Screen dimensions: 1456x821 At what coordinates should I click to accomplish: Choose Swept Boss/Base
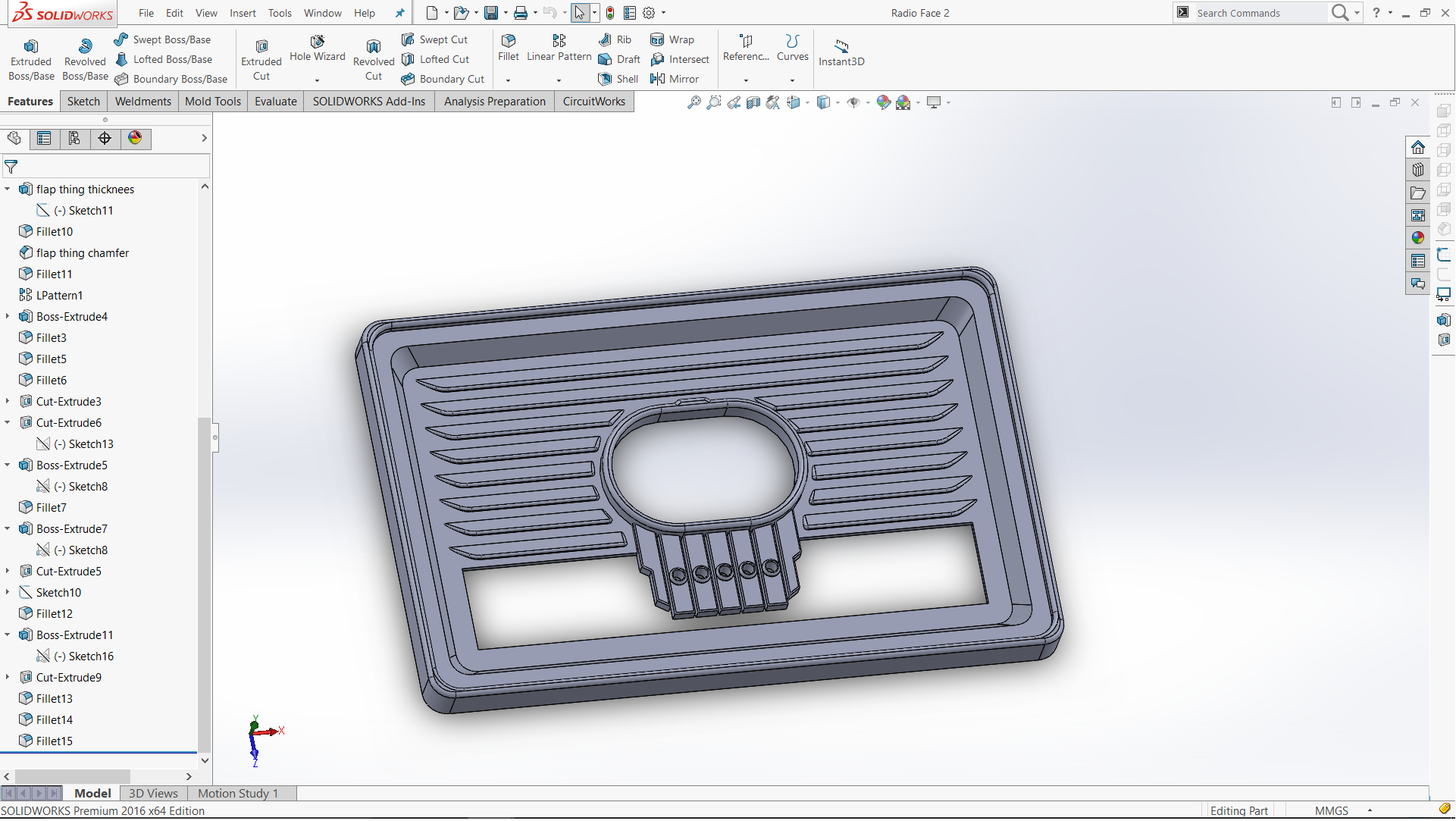(x=162, y=39)
